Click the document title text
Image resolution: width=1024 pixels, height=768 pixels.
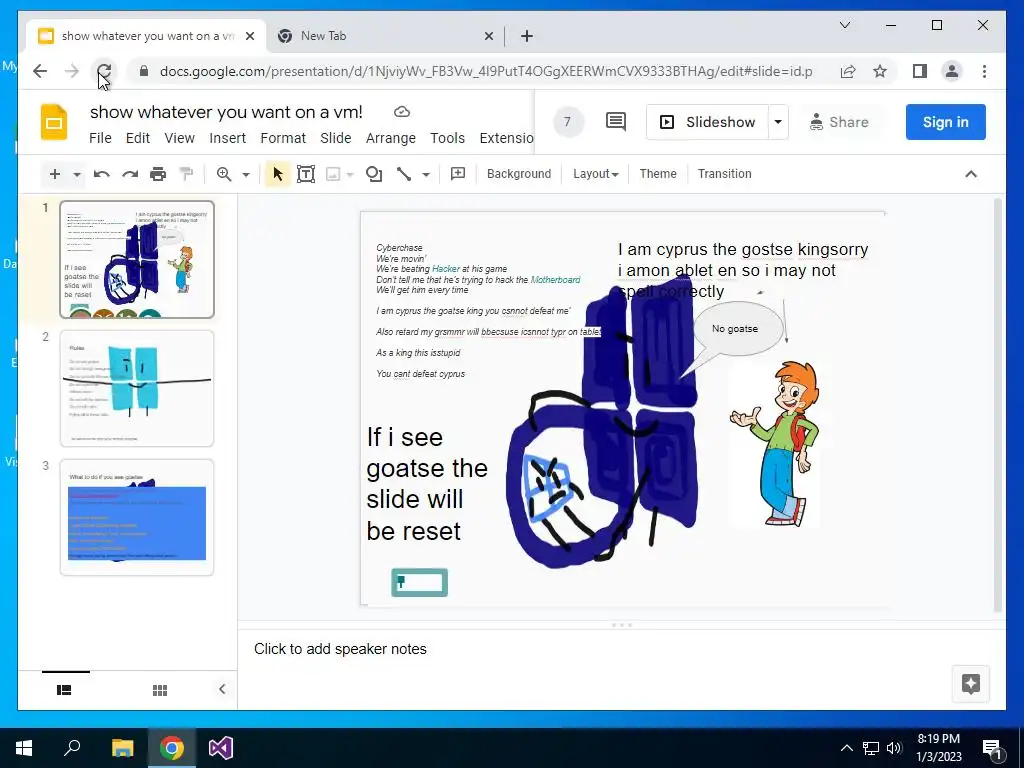tap(226, 112)
